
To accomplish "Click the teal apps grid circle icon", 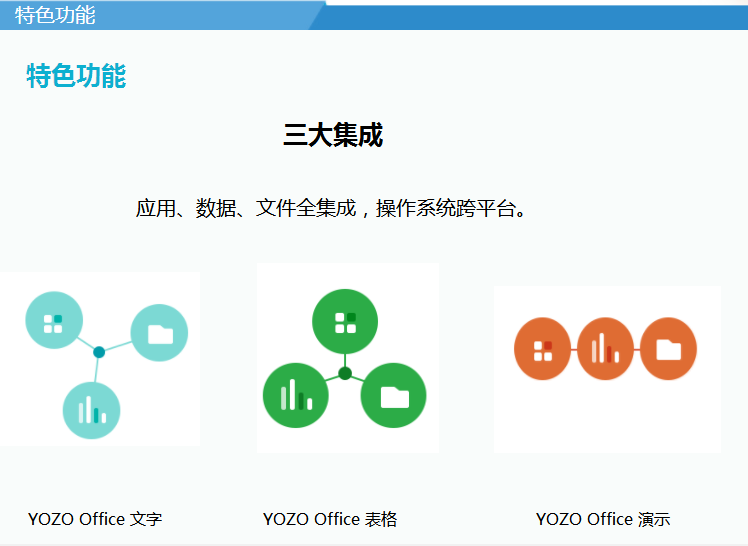I will coord(54,320).
